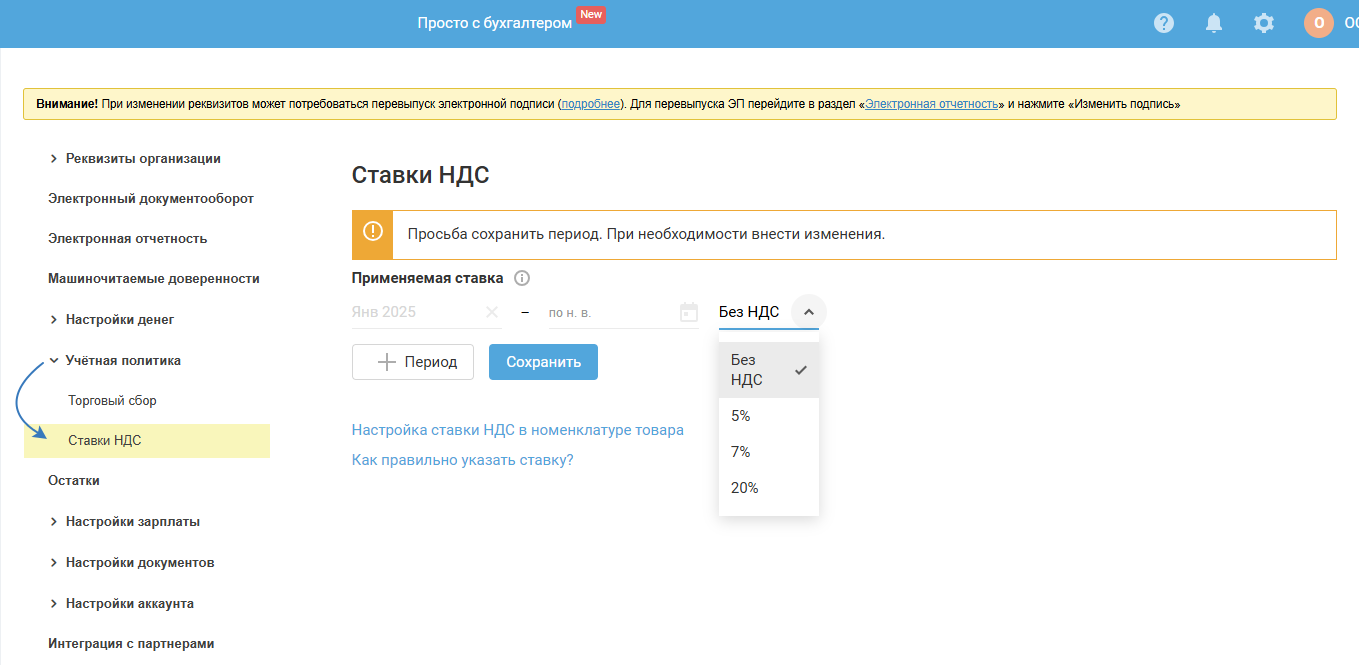Image resolution: width=1359 pixels, height=665 pixels.
Task: Choose the 7% rate option
Action: (x=769, y=452)
